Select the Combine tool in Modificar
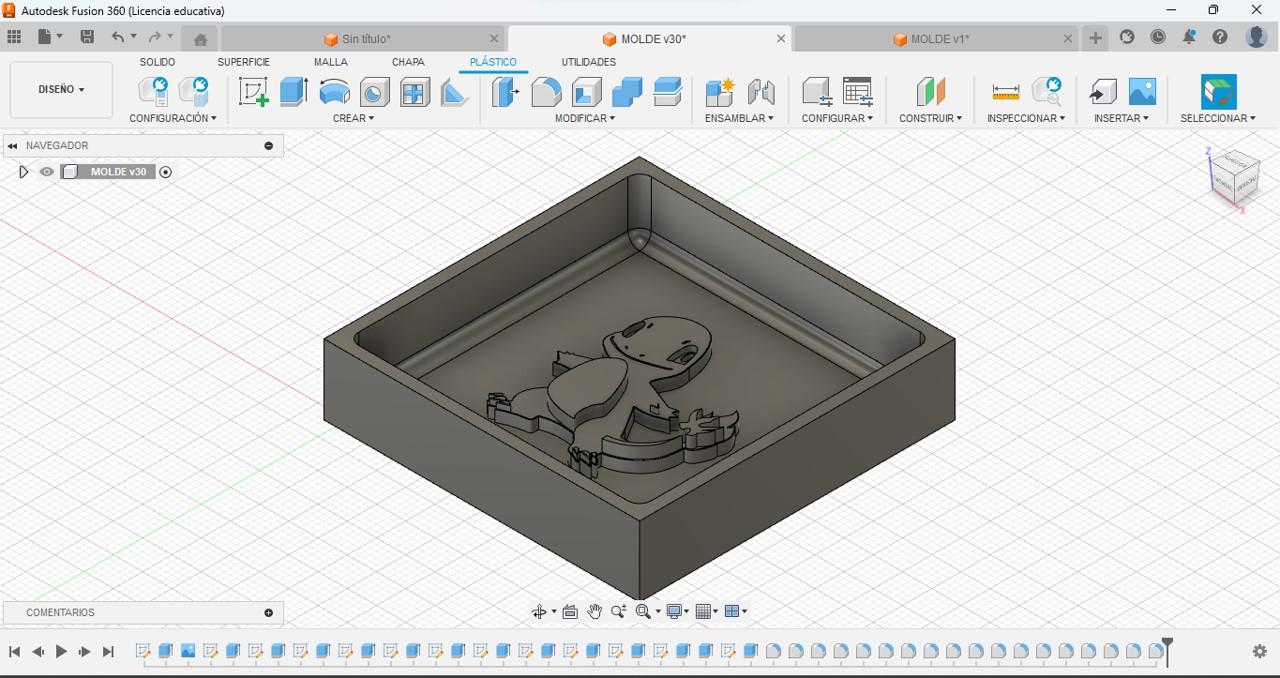1280x678 pixels. (x=627, y=92)
